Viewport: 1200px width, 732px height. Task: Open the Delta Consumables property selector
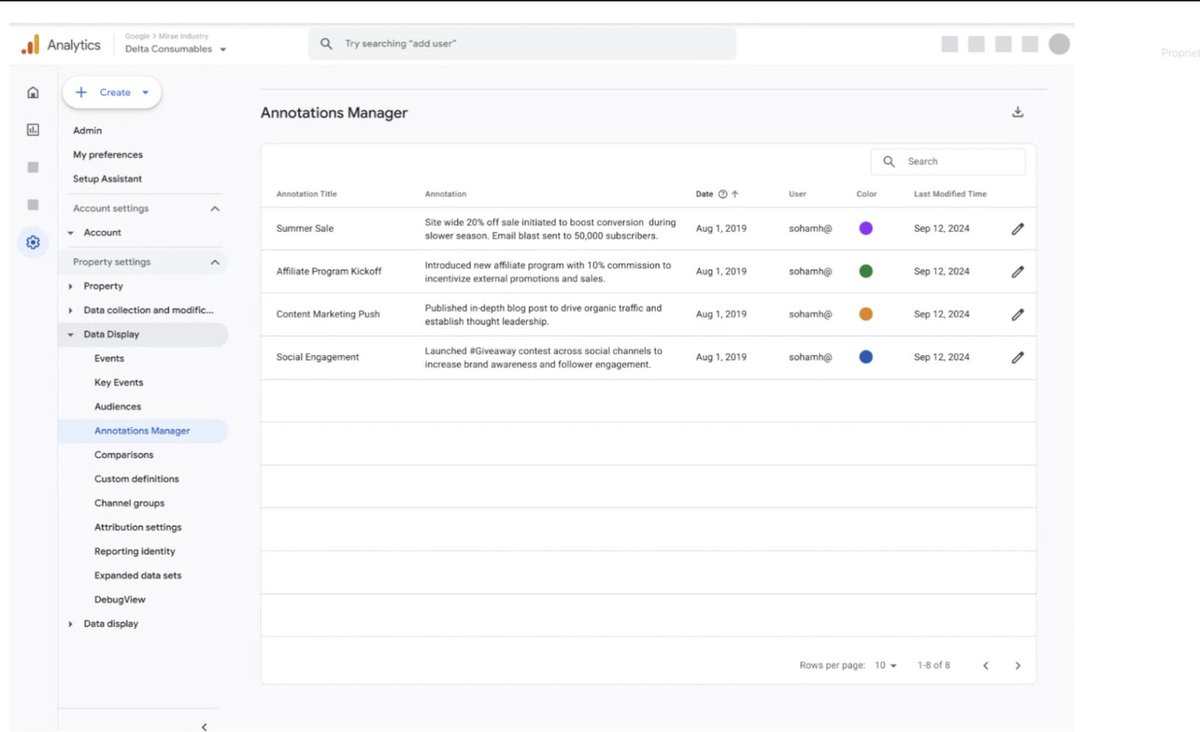[170, 48]
